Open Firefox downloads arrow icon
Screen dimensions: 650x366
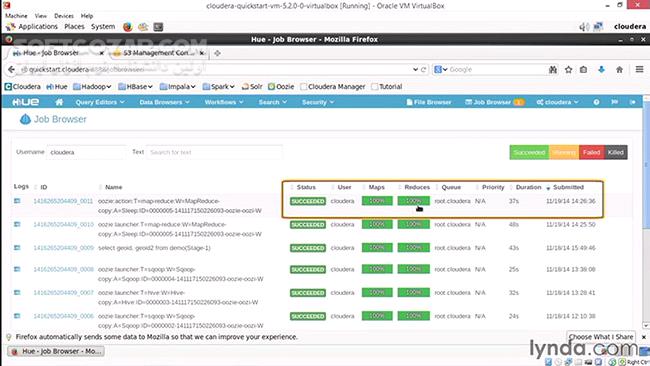(x=601, y=70)
